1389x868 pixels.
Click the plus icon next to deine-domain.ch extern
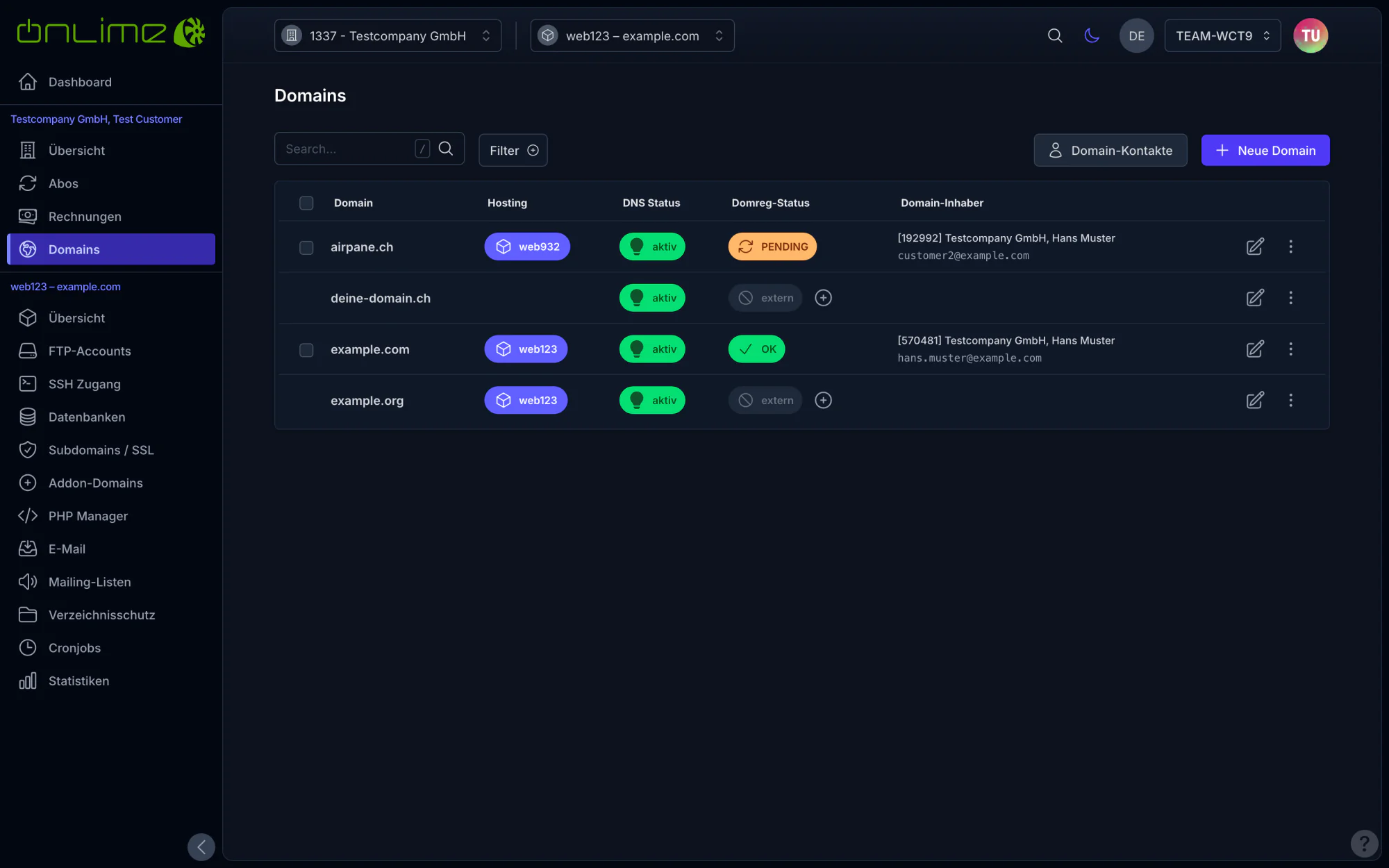[823, 298]
